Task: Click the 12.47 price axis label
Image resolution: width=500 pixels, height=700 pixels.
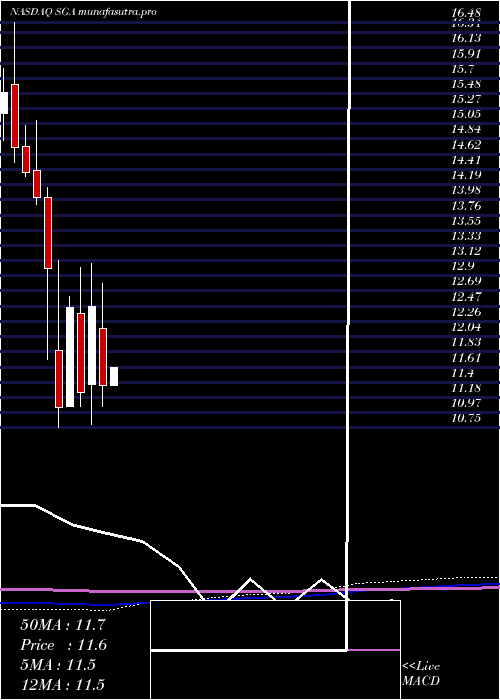Action: click(x=466, y=296)
